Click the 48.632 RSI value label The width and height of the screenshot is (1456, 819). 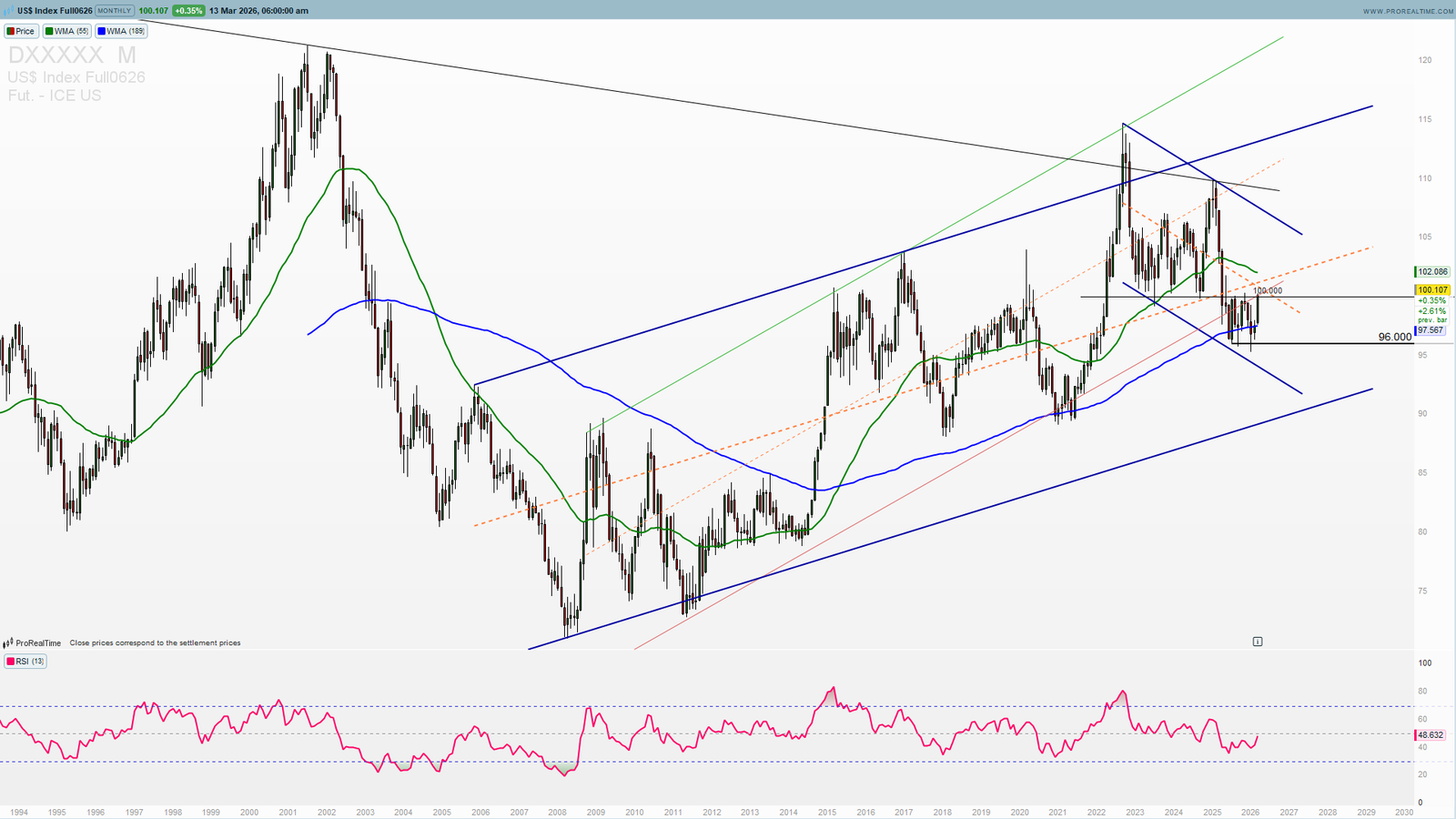pyautogui.click(x=1431, y=734)
